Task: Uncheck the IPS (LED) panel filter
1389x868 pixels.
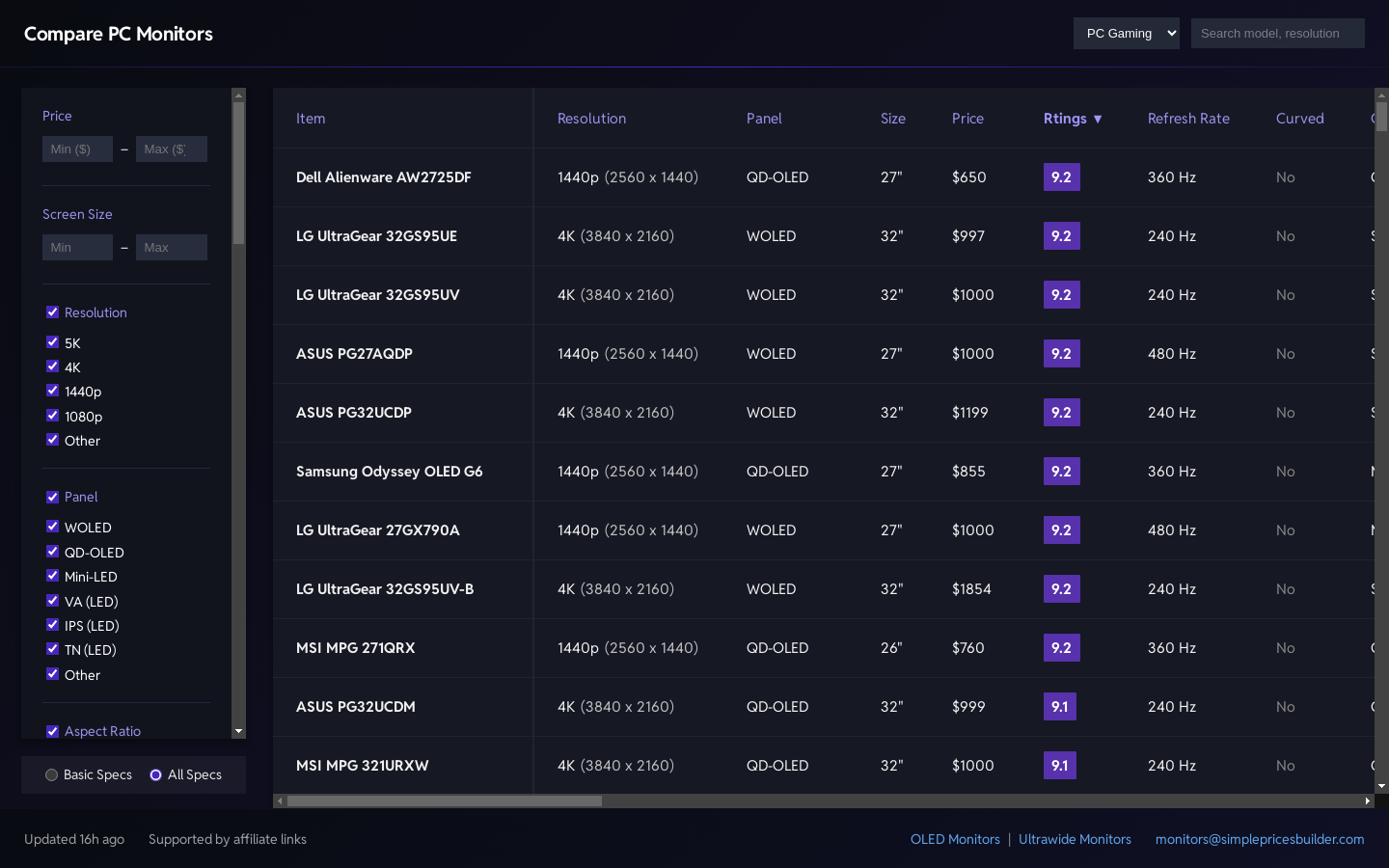Action: [52, 624]
